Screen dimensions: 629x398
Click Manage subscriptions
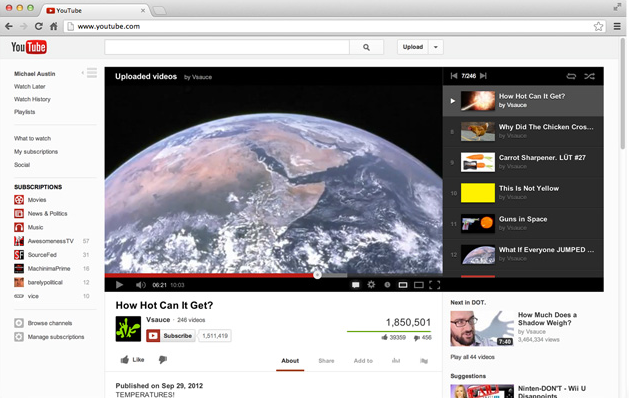click(55, 337)
